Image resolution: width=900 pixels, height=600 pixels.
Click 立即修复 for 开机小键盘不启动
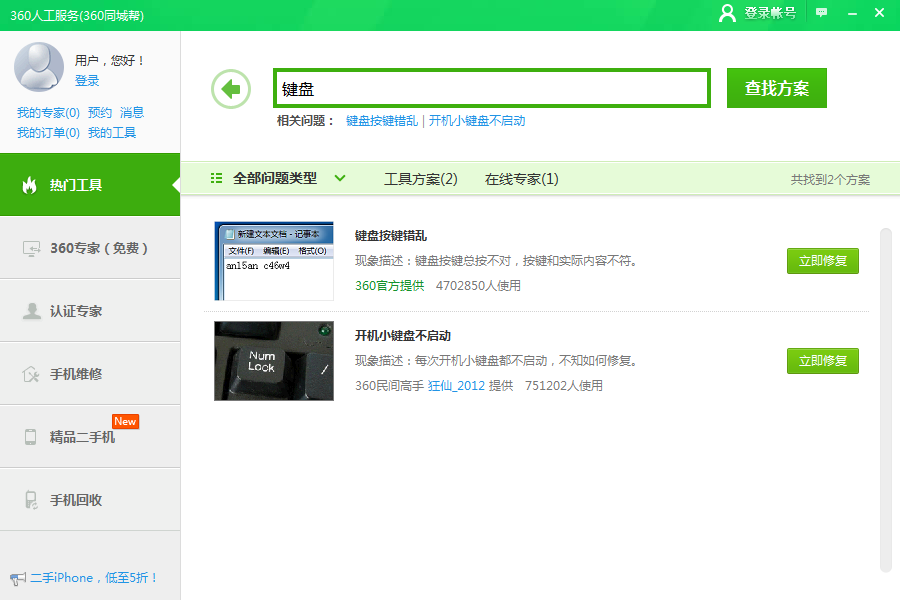(822, 361)
